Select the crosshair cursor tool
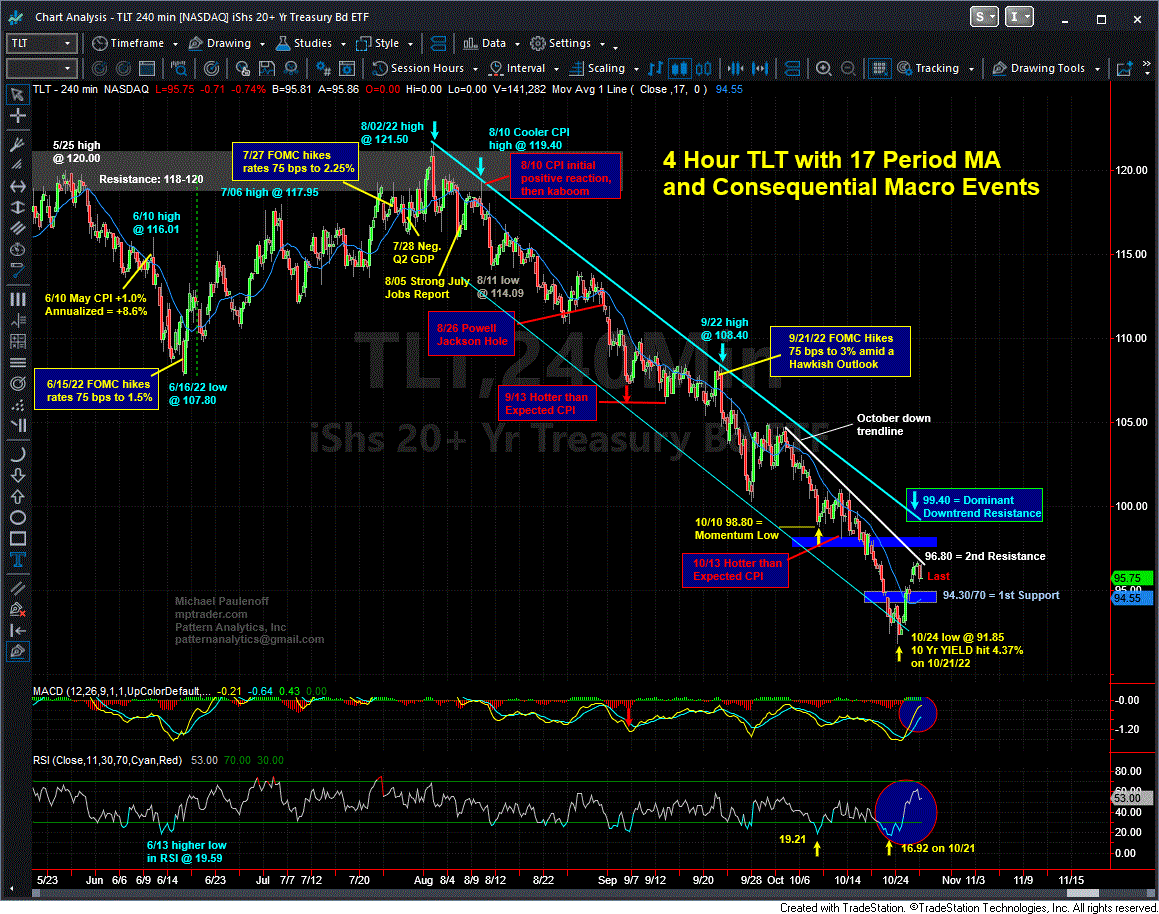The width and height of the screenshot is (1159, 914). click(17, 116)
